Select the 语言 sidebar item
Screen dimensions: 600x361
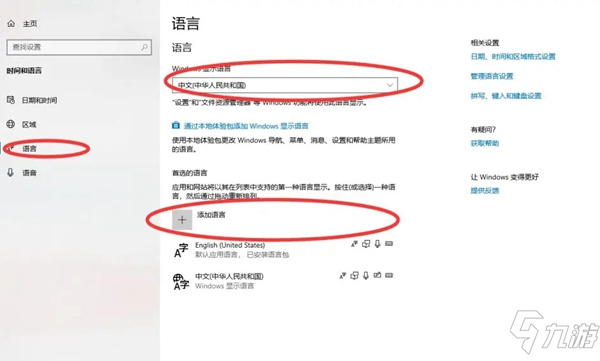click(29, 149)
